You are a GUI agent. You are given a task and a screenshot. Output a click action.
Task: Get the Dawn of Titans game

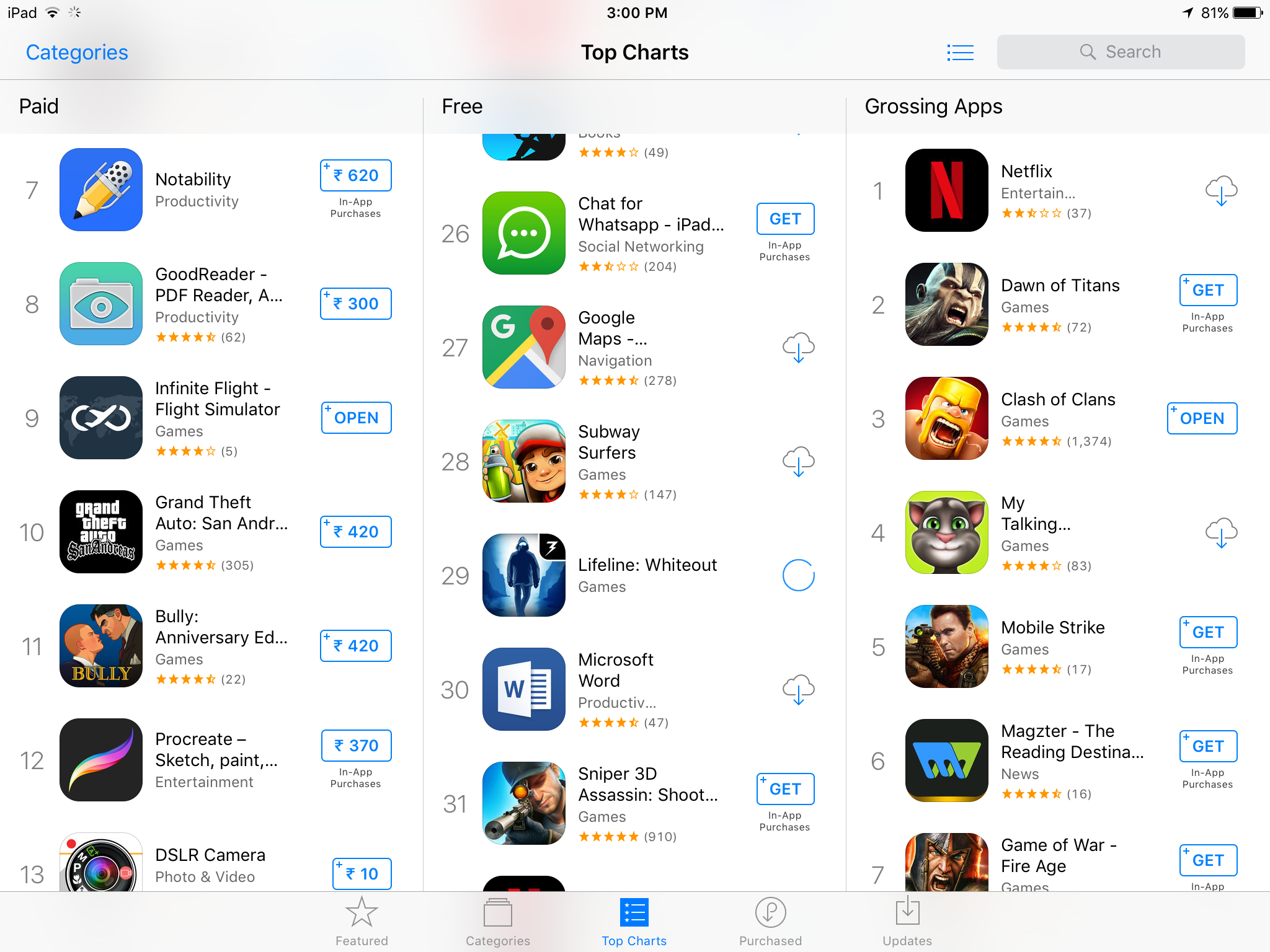coord(1208,290)
